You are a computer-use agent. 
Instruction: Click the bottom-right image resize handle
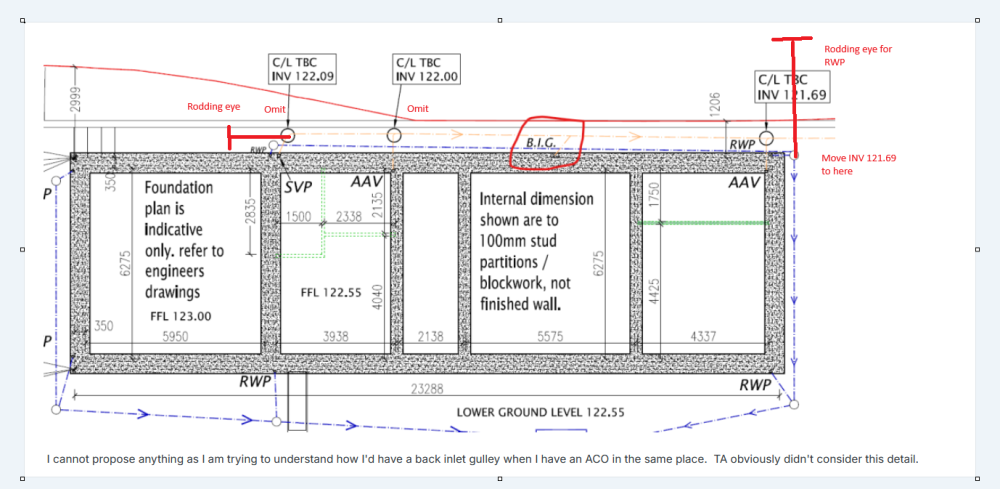[977, 481]
